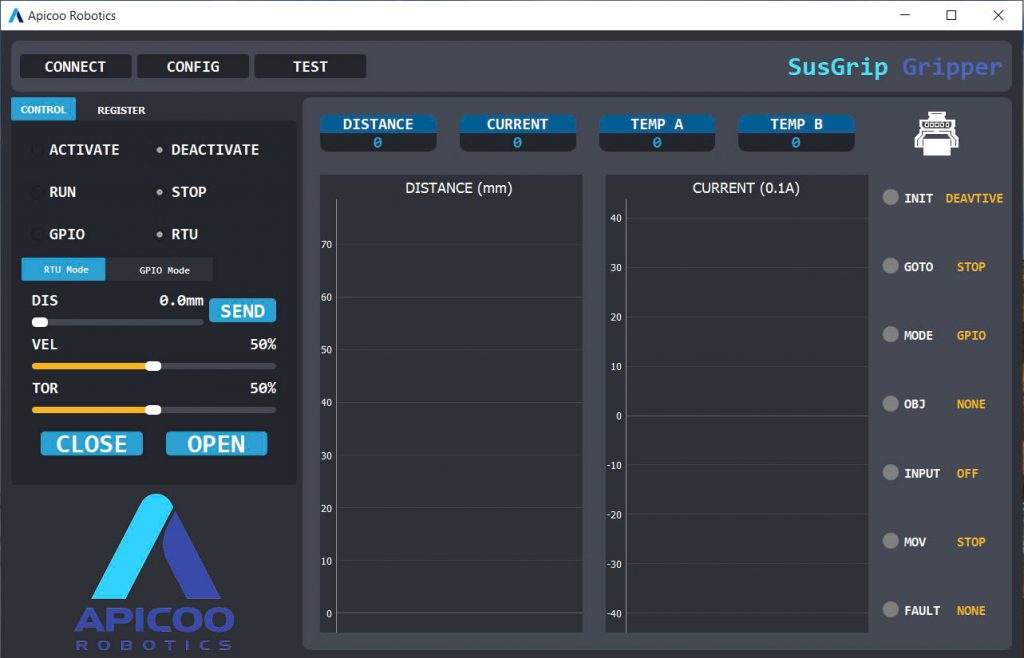The image size is (1024, 658).
Task: Click the 'NONE' FAULT status text
Action: (971, 610)
